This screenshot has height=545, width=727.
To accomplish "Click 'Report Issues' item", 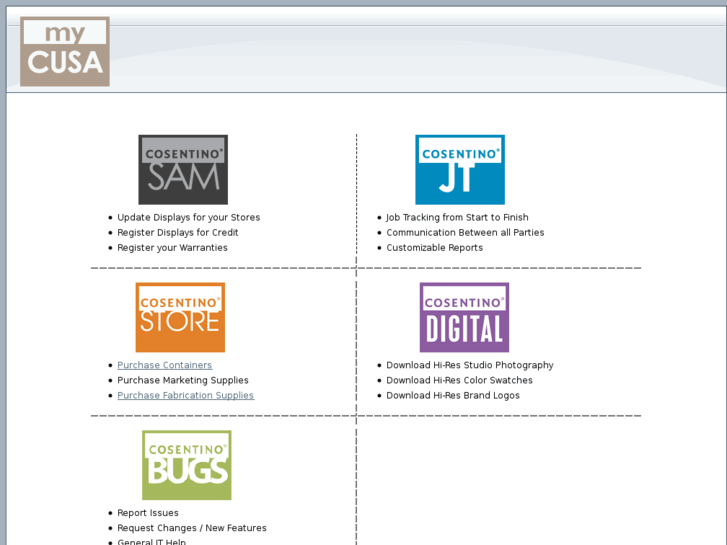I will click(148, 513).
